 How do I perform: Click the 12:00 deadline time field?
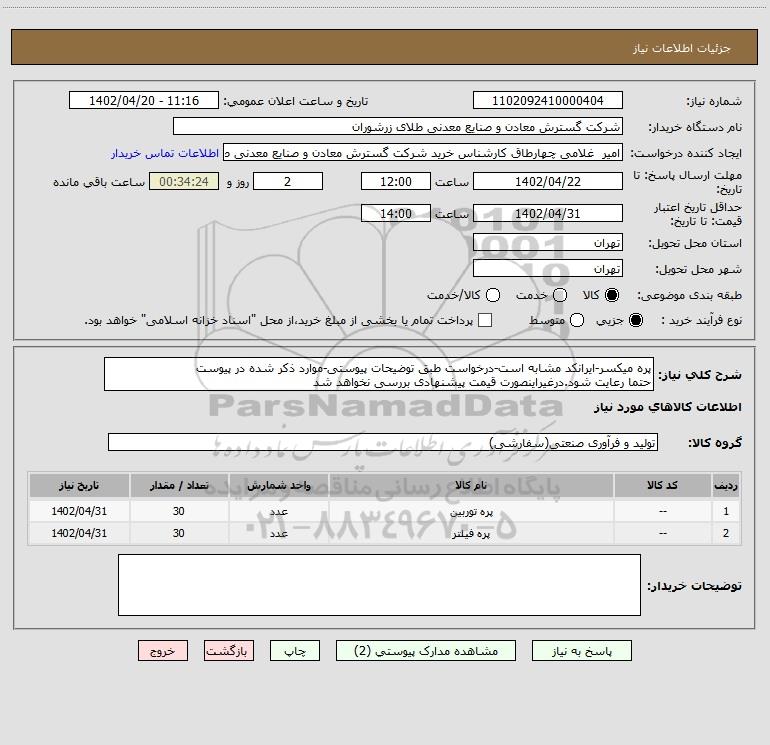(x=396, y=181)
